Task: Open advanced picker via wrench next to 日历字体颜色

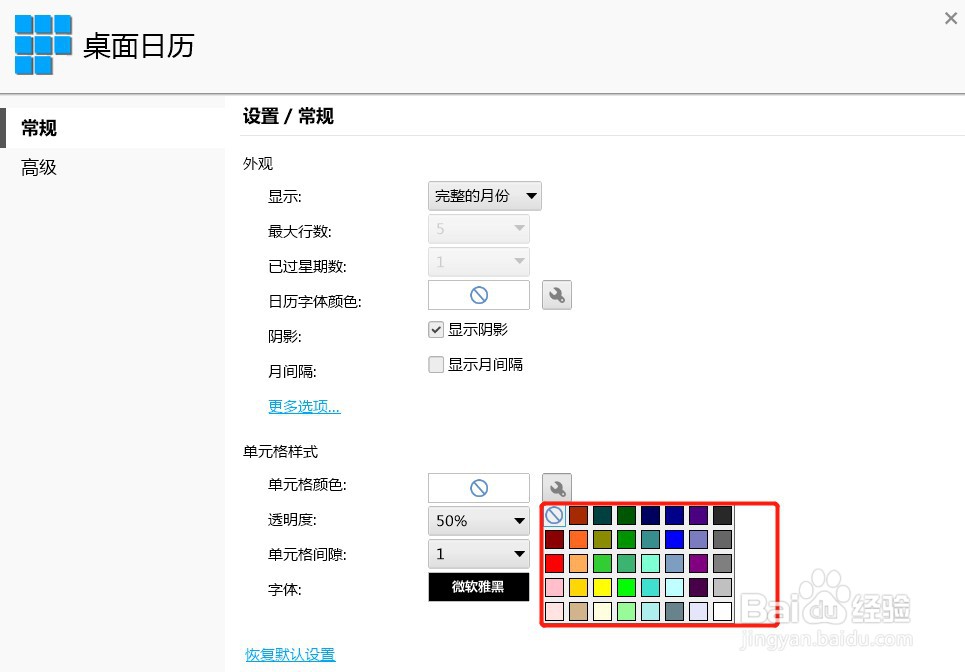Action: (x=556, y=294)
